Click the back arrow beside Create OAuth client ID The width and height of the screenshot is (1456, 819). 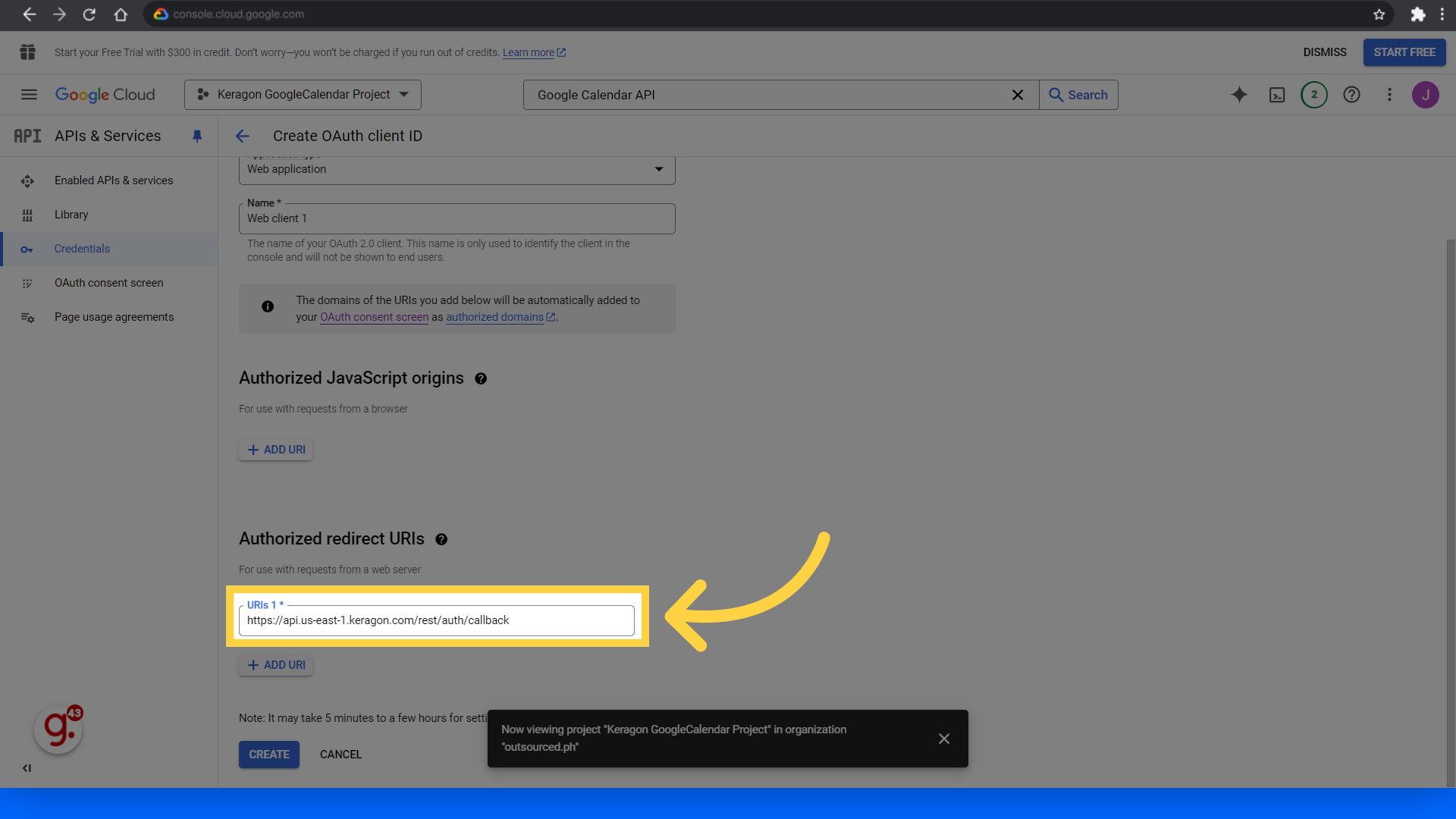pos(243,136)
